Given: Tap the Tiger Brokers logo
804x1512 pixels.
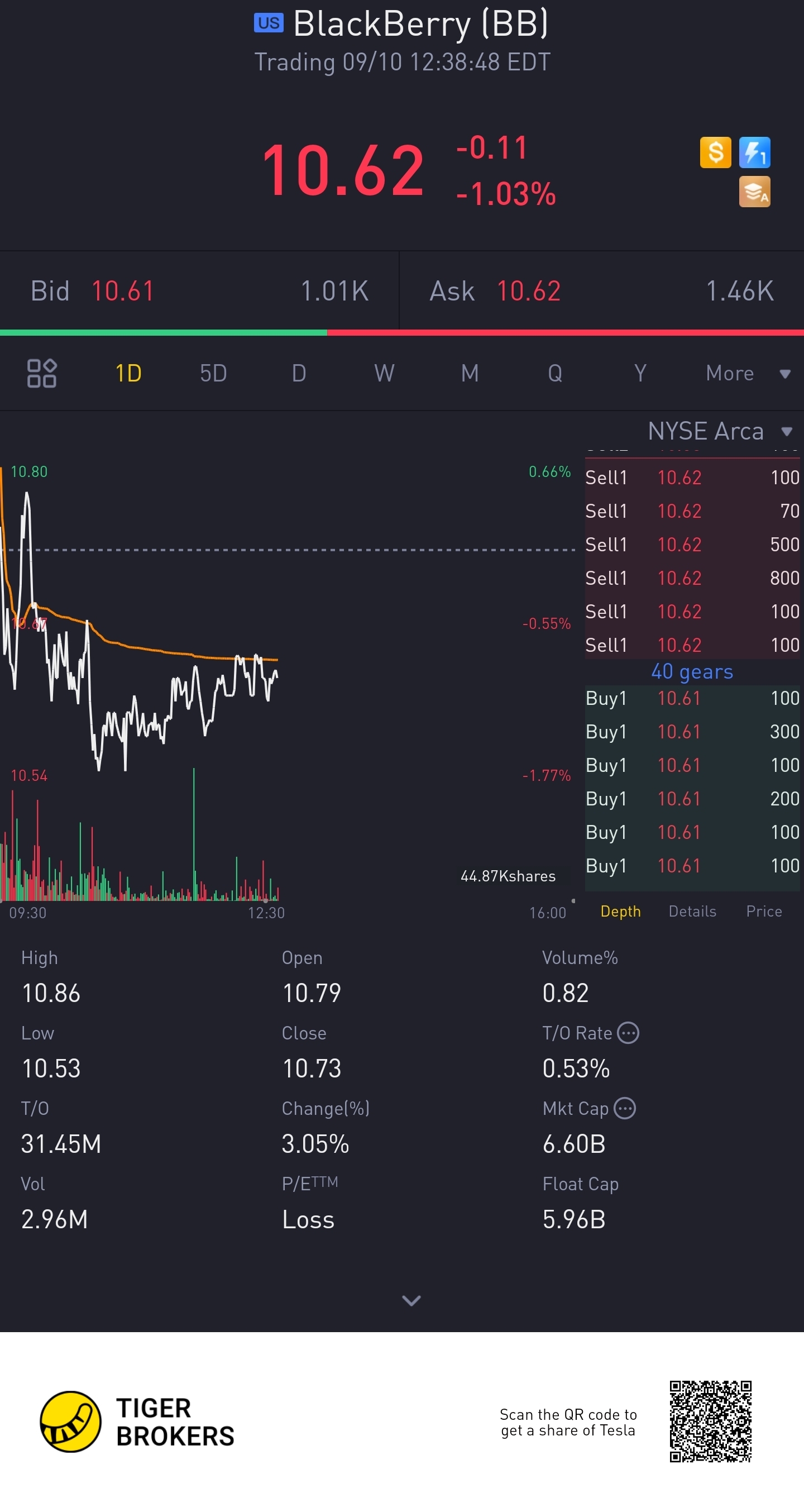Looking at the screenshot, I should [137, 1422].
